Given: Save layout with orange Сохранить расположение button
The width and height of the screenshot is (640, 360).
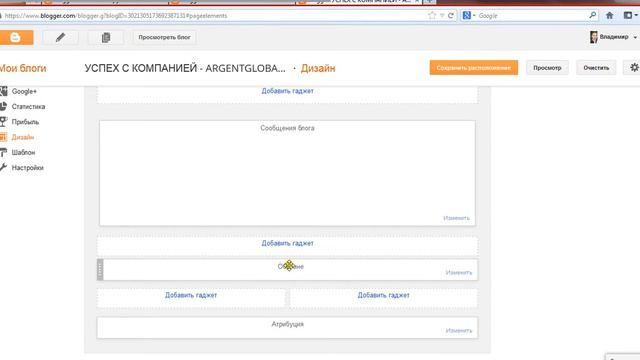Looking at the screenshot, I should pyautogui.click(x=473, y=68).
